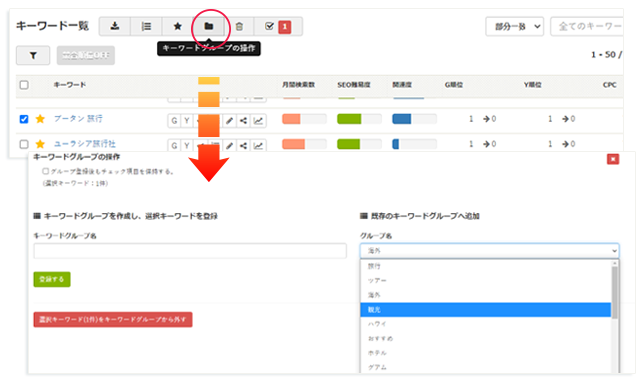
Task: Click the greyed OFF button next to filter
Action: (x=85, y=55)
